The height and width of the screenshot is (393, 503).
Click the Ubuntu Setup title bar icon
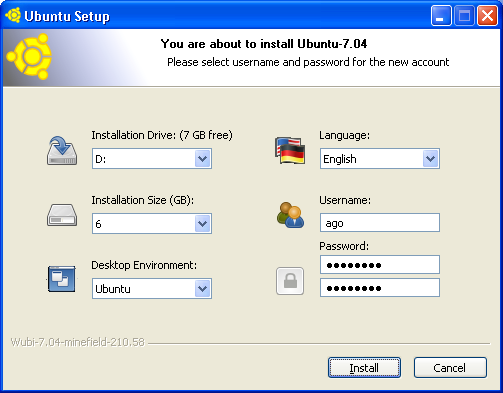(13, 15)
